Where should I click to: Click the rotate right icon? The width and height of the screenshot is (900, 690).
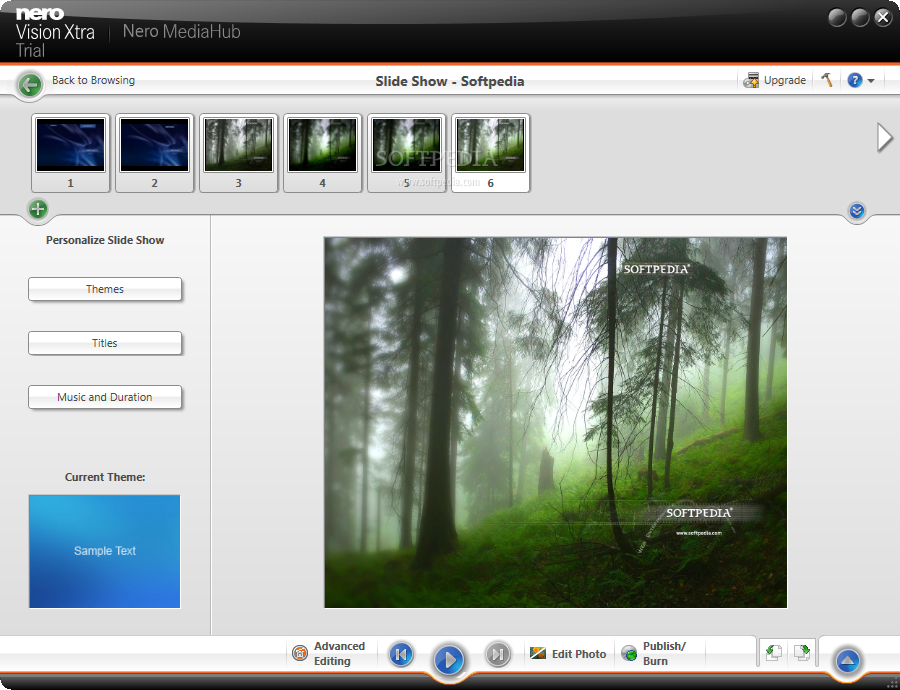pyautogui.click(x=802, y=653)
